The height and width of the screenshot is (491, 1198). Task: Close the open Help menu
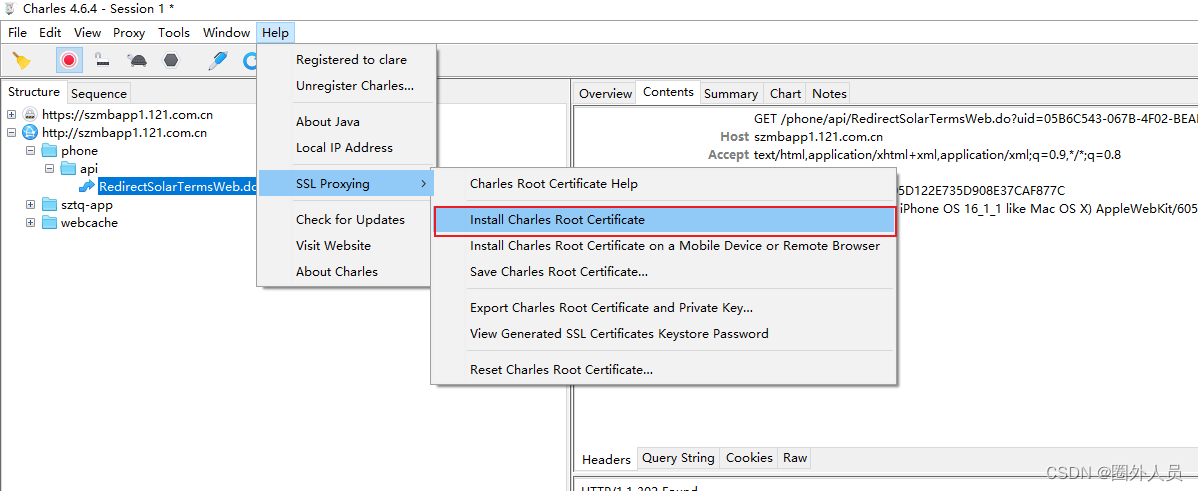[x=275, y=33]
